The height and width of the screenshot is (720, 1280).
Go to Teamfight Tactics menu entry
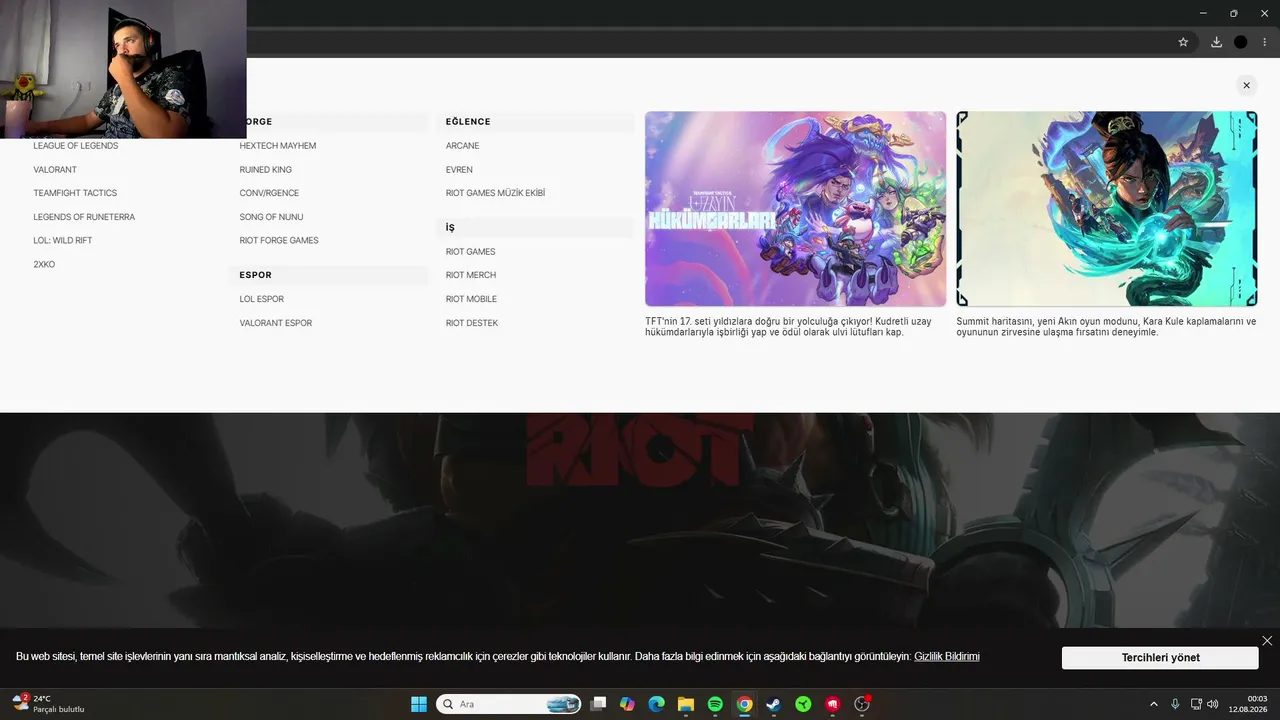tap(75, 193)
